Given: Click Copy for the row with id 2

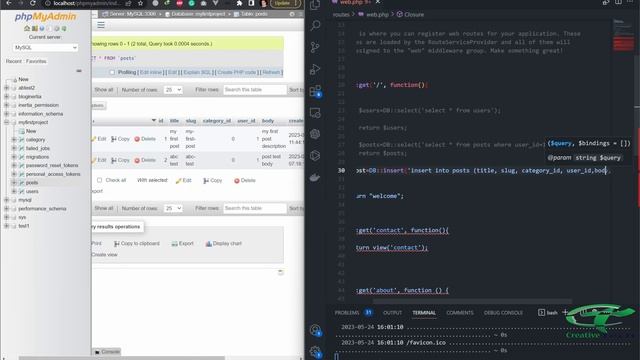Looking at the screenshot, I should (x=120, y=160).
